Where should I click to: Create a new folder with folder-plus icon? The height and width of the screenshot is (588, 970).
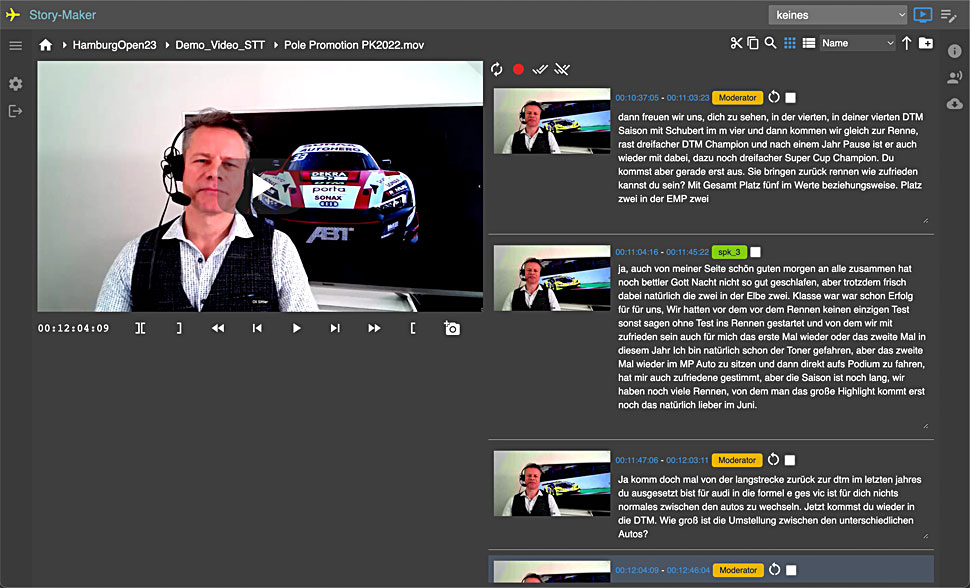926,43
